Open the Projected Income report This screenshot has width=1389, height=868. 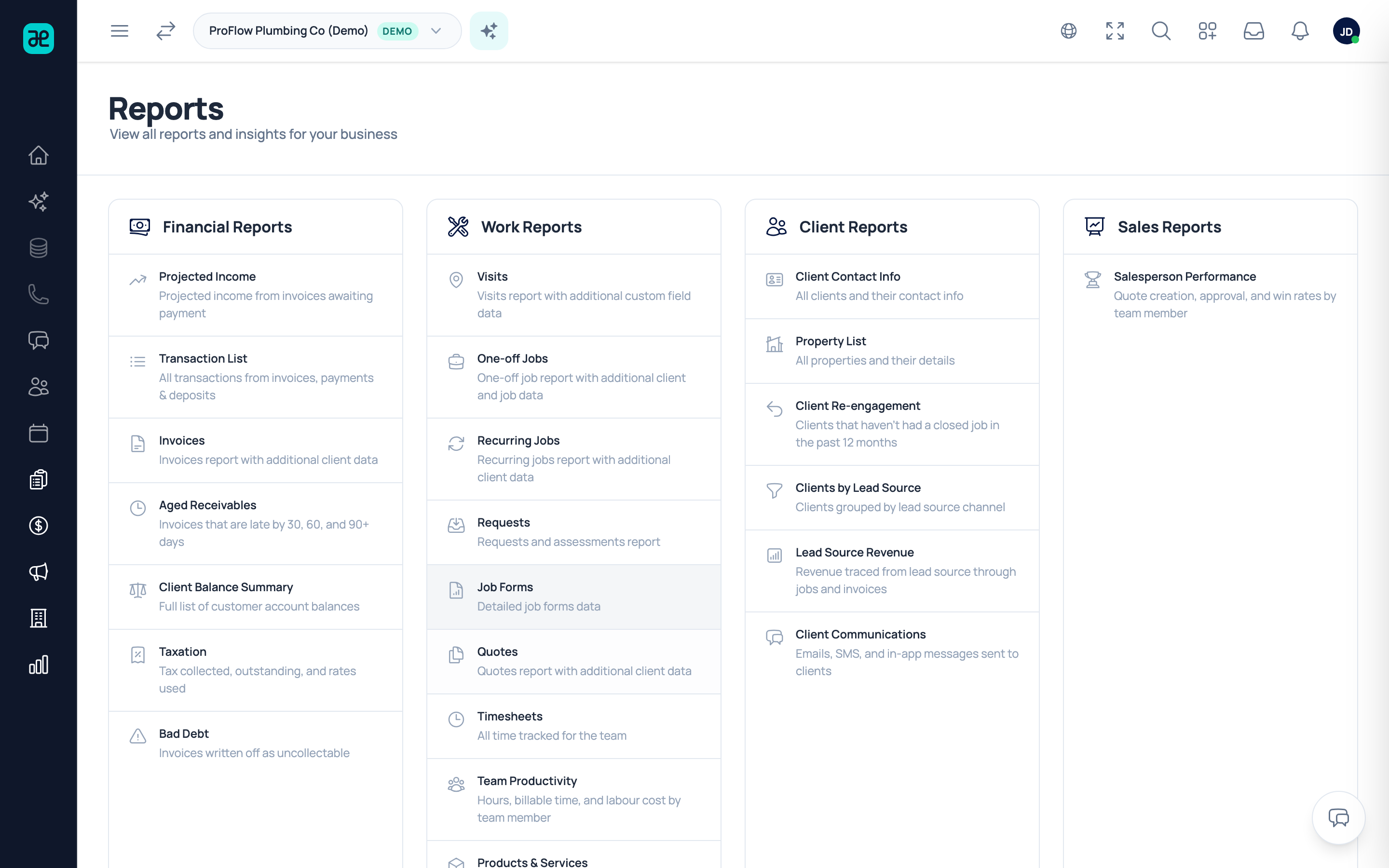point(256,295)
